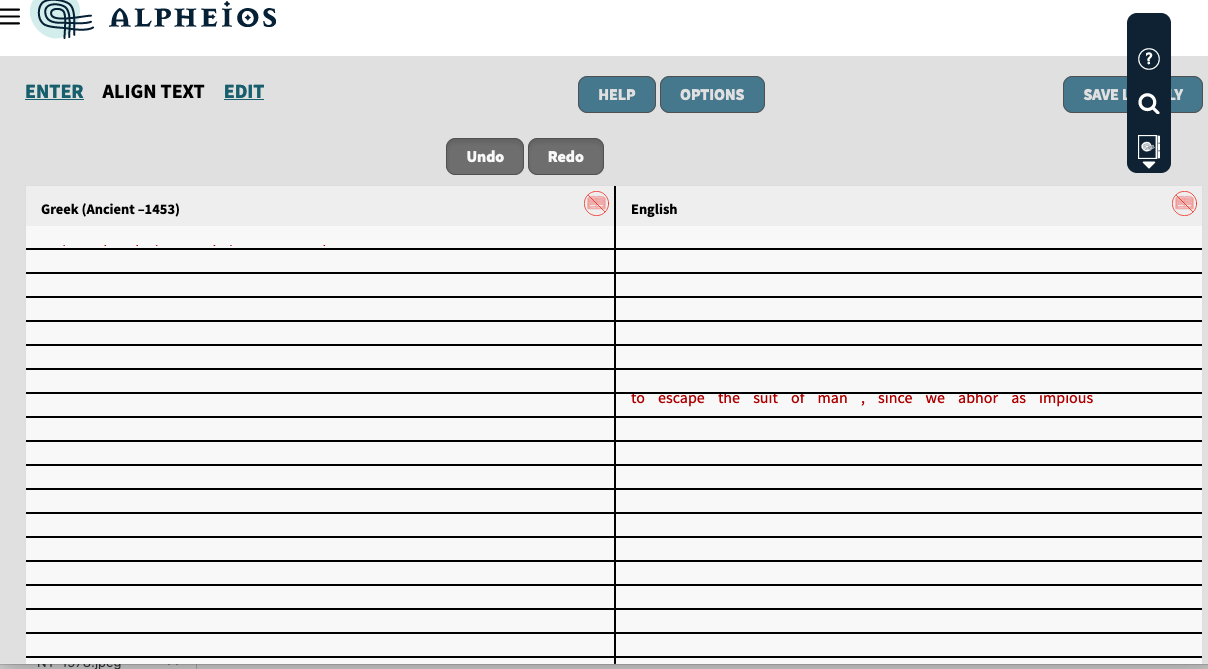The width and height of the screenshot is (1208, 669).
Task: Click the red crossed-book icon on Greek column
Action: pos(597,203)
